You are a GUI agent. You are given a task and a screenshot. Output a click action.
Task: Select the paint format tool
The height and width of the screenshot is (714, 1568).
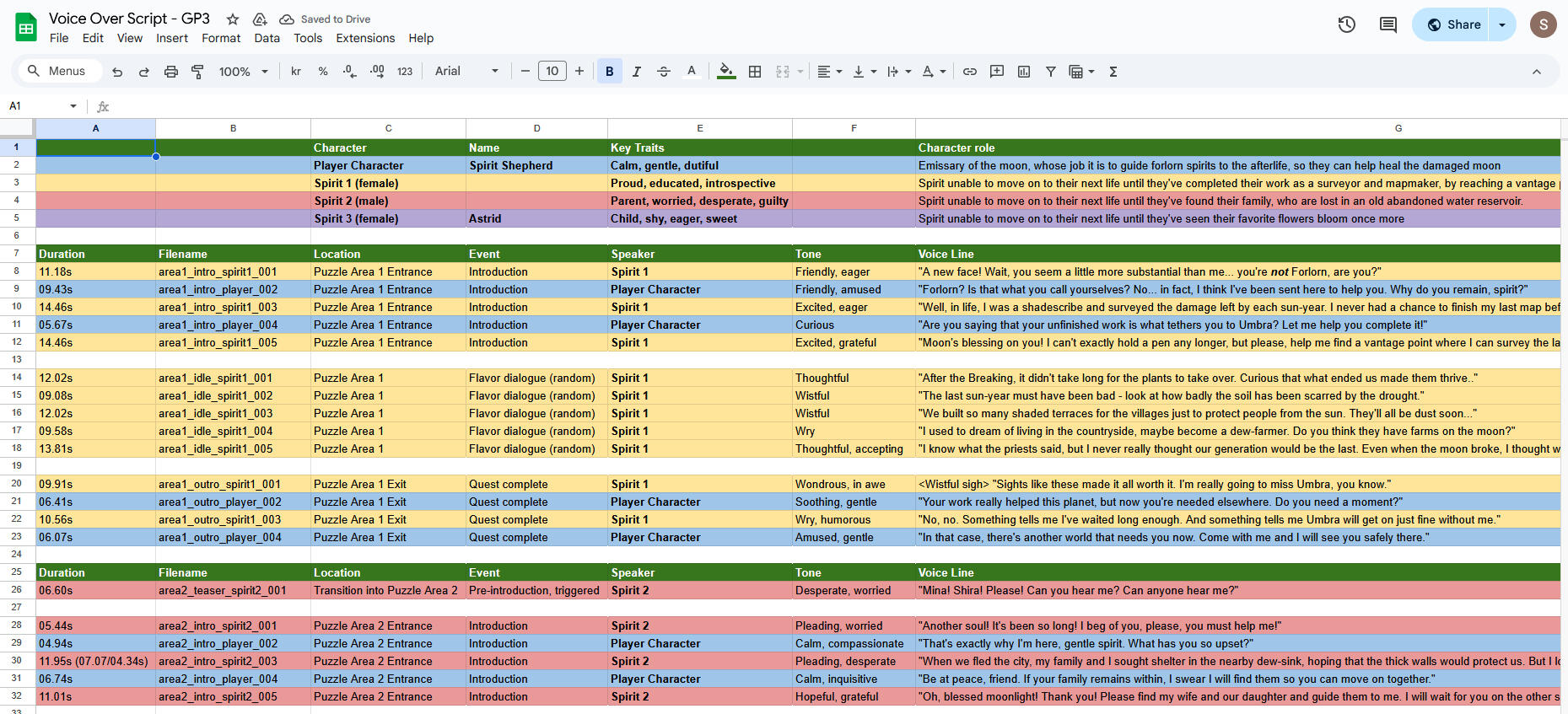click(198, 72)
